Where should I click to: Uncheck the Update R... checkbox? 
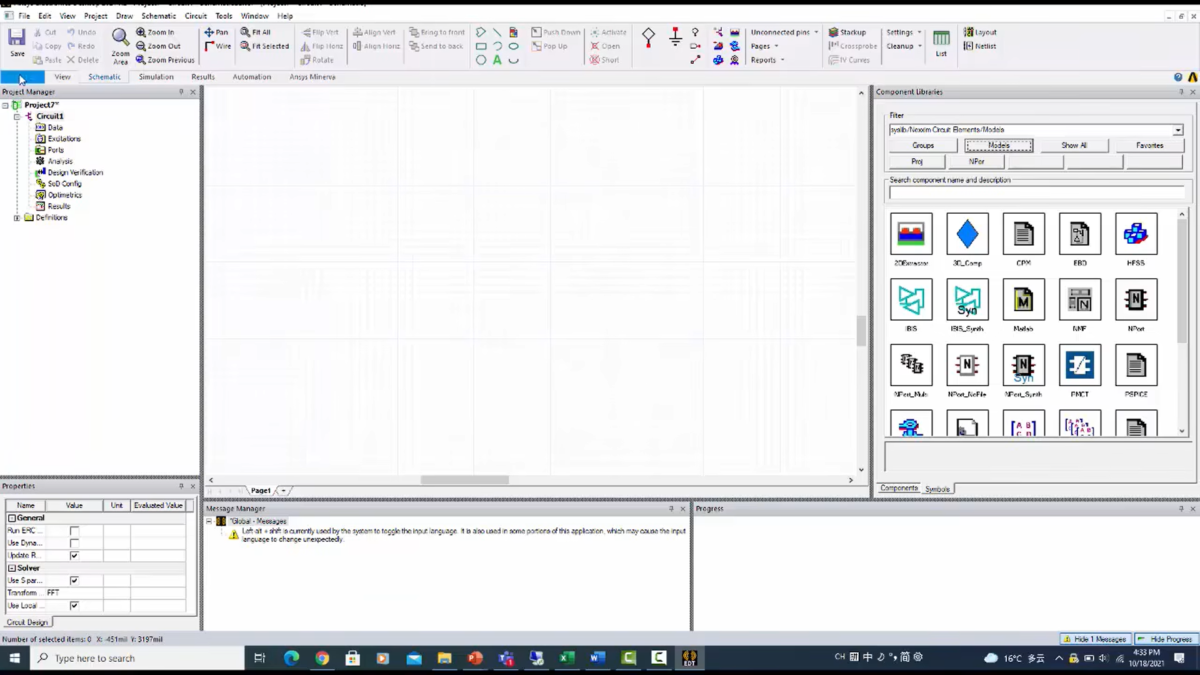pyautogui.click(x=74, y=555)
